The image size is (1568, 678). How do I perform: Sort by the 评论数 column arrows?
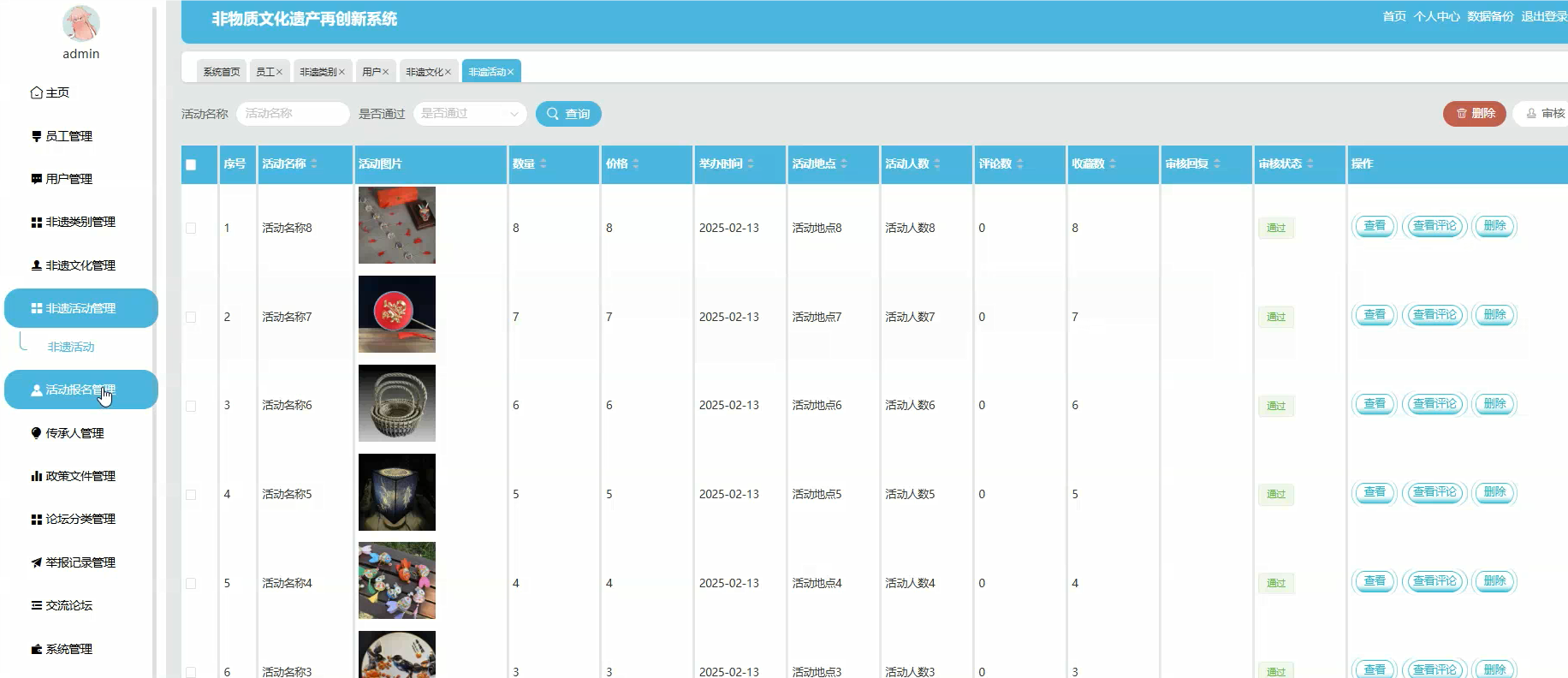pyautogui.click(x=1020, y=164)
